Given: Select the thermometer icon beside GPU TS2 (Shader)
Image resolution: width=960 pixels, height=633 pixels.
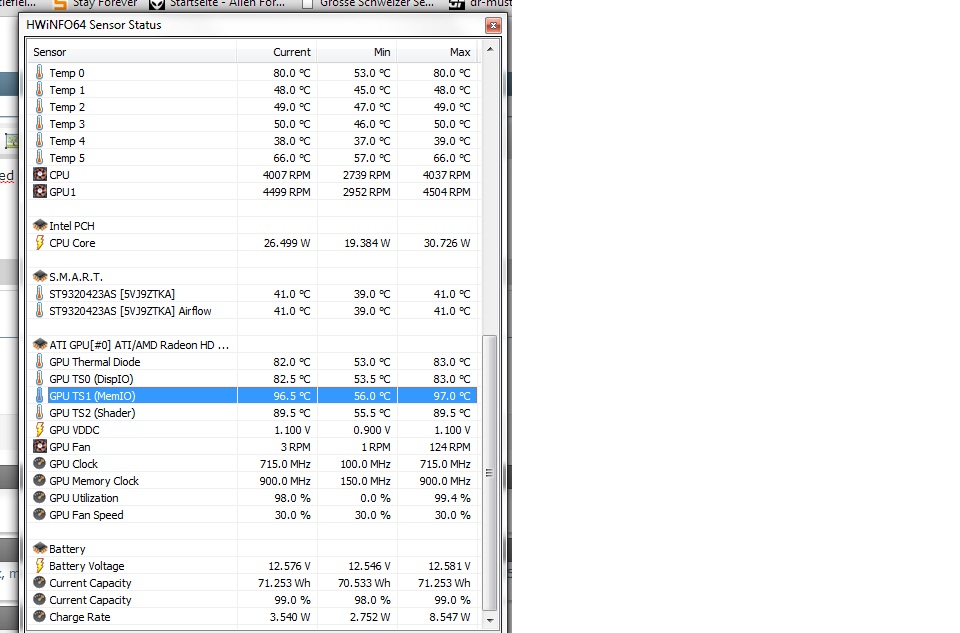Looking at the screenshot, I should 39,413.
